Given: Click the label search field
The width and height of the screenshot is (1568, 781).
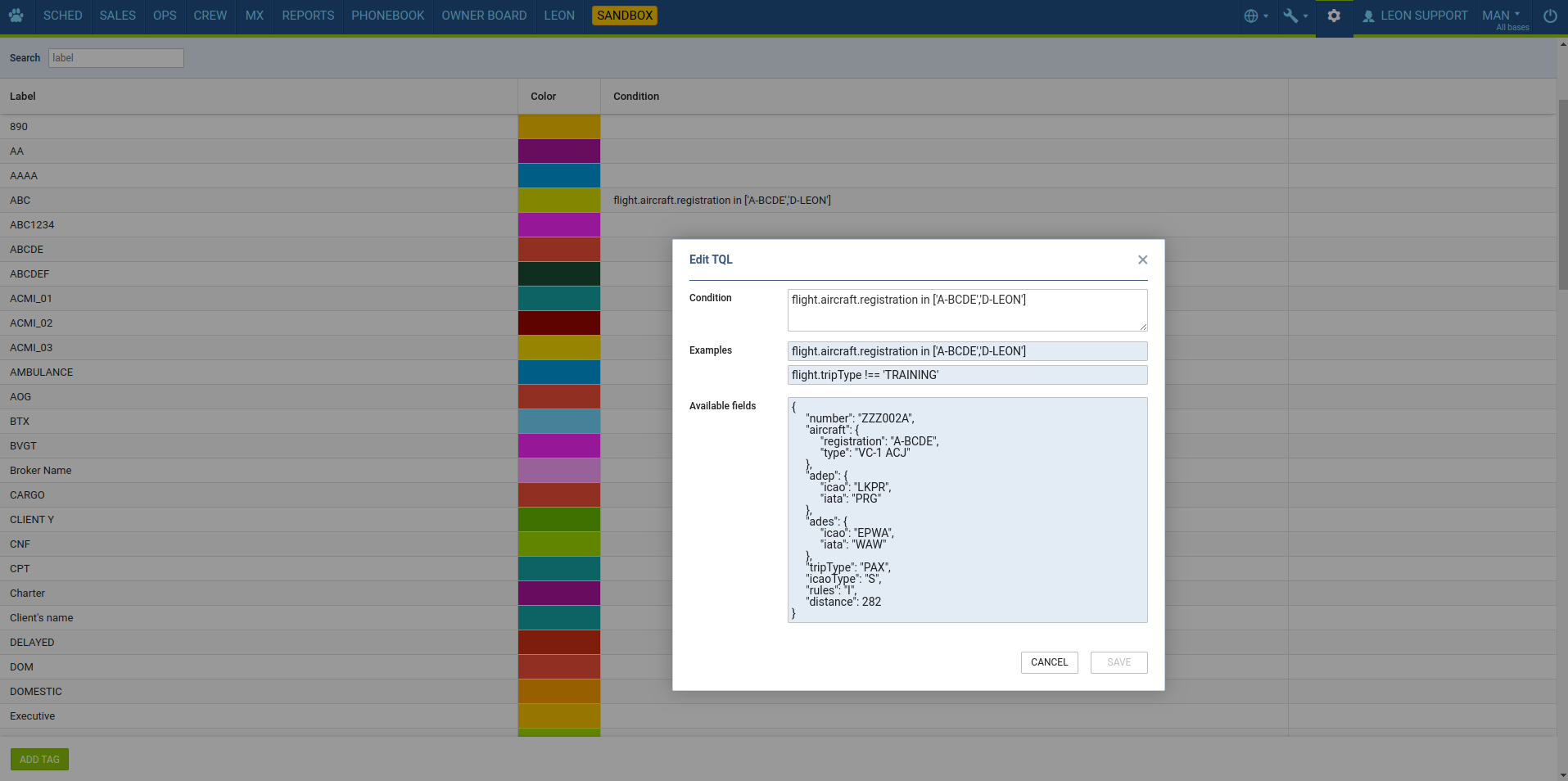Looking at the screenshot, I should pyautogui.click(x=116, y=58).
